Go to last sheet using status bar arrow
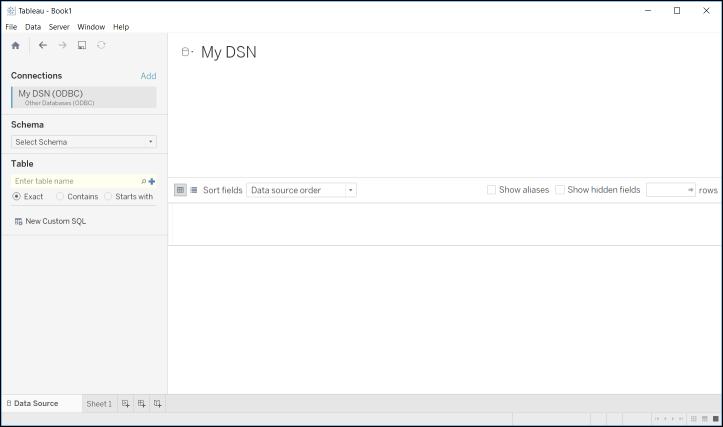The height and width of the screenshot is (427, 723). coord(681,419)
